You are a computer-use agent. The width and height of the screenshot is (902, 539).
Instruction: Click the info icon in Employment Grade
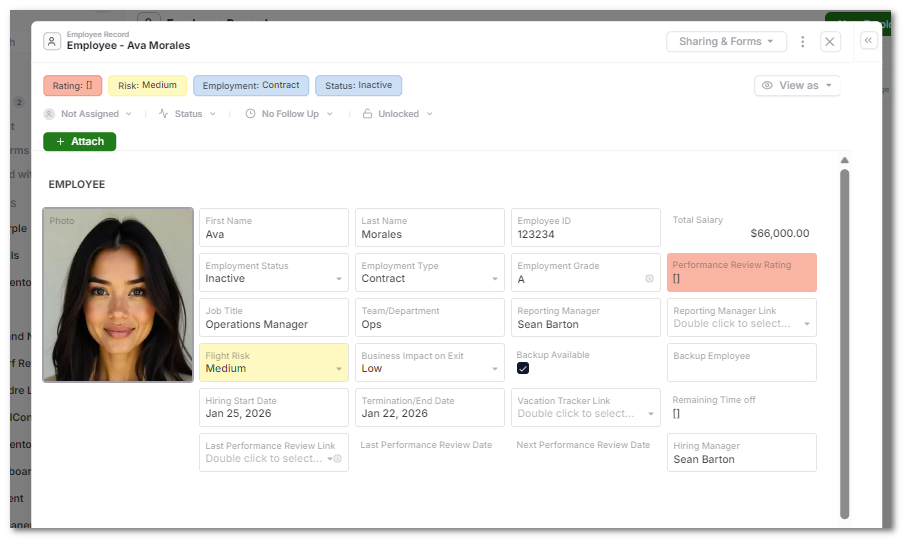click(649, 279)
